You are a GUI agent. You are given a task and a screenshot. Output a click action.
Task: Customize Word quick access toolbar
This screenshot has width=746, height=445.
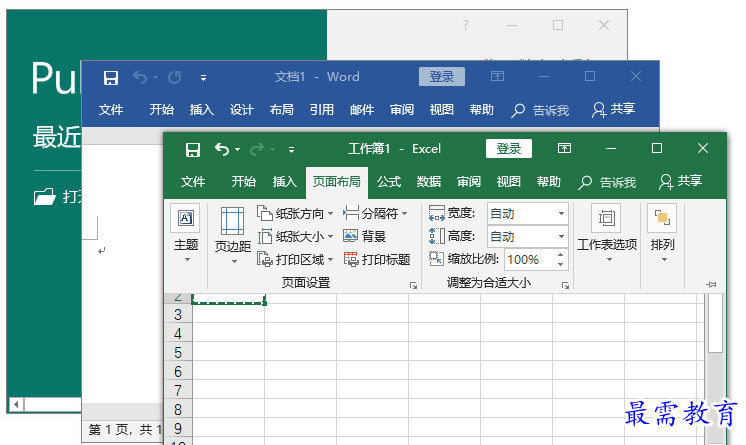203,78
